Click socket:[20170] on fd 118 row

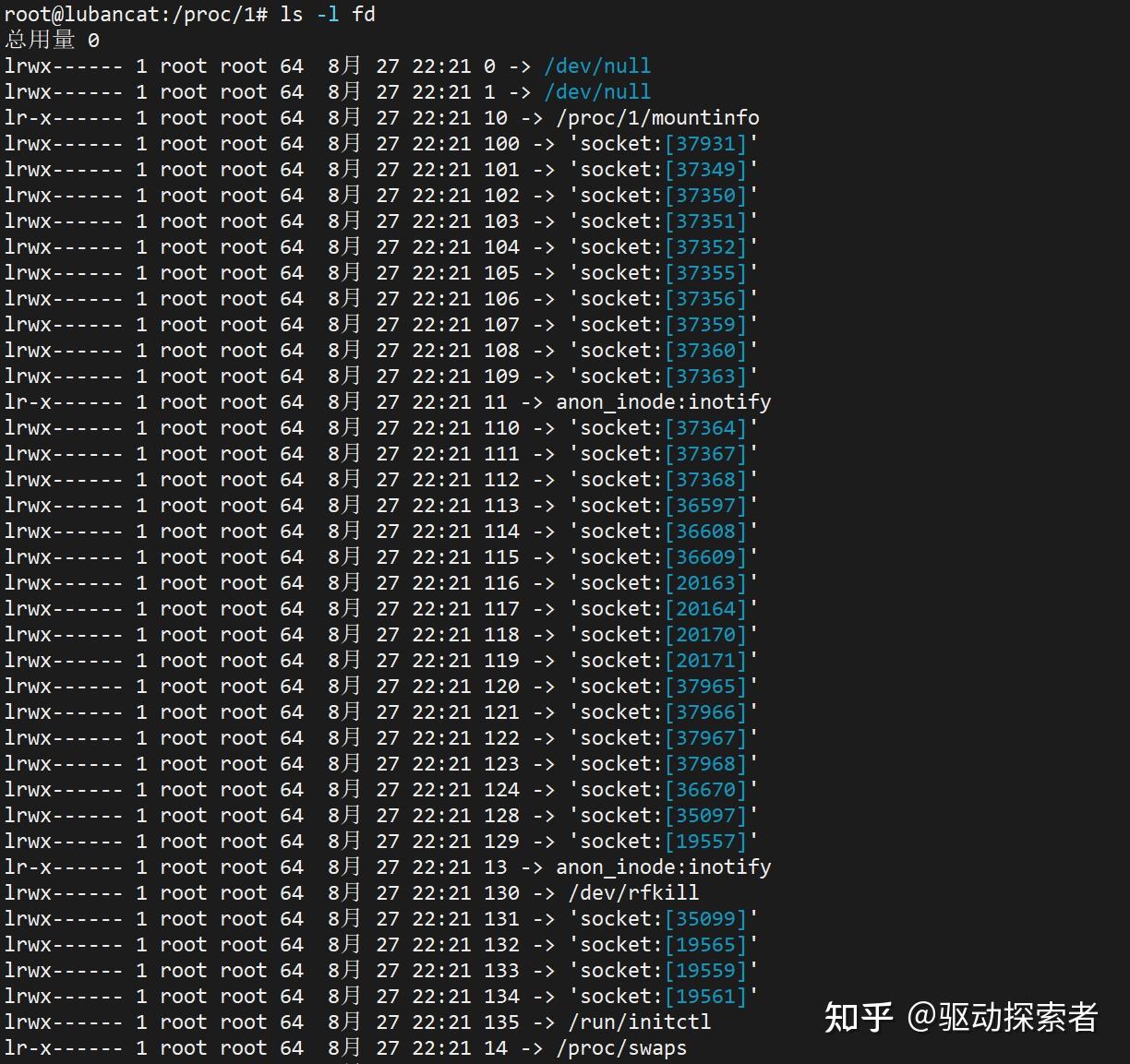pyautogui.click(x=664, y=634)
